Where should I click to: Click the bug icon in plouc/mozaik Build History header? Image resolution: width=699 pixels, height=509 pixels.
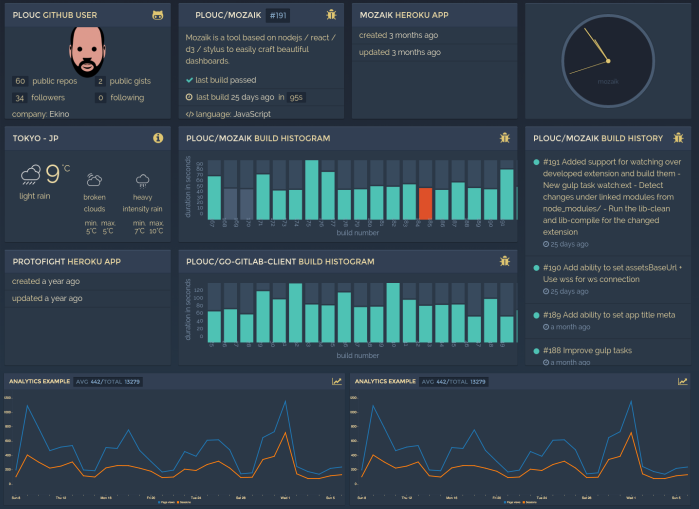[x=678, y=138]
